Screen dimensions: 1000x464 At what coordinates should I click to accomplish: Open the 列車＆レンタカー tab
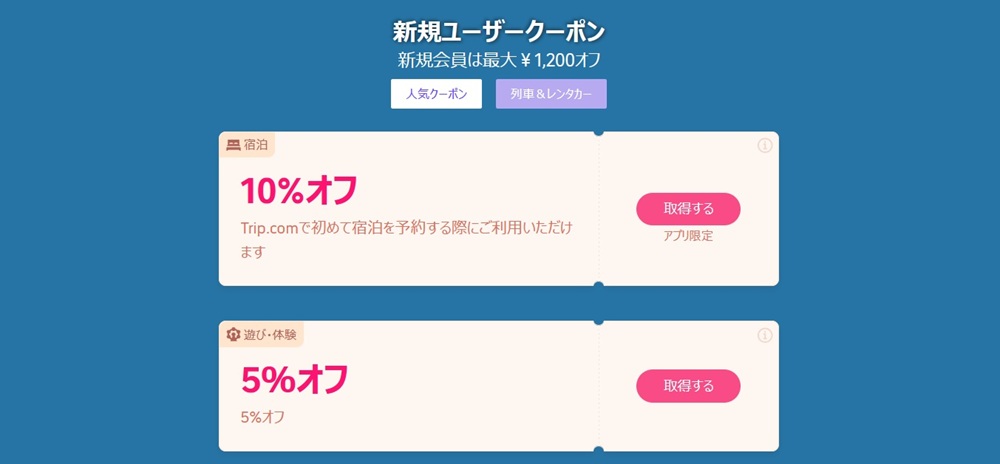pyautogui.click(x=551, y=94)
